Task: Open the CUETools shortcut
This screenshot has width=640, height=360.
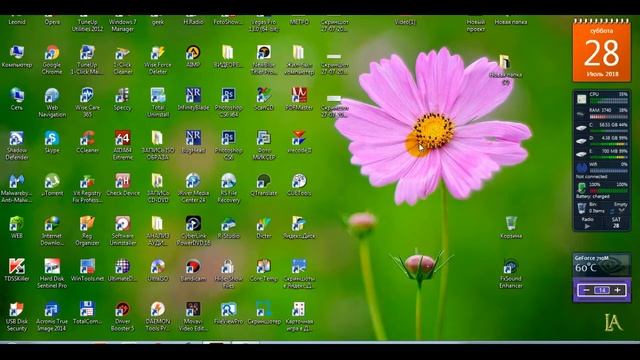Action: point(299,185)
